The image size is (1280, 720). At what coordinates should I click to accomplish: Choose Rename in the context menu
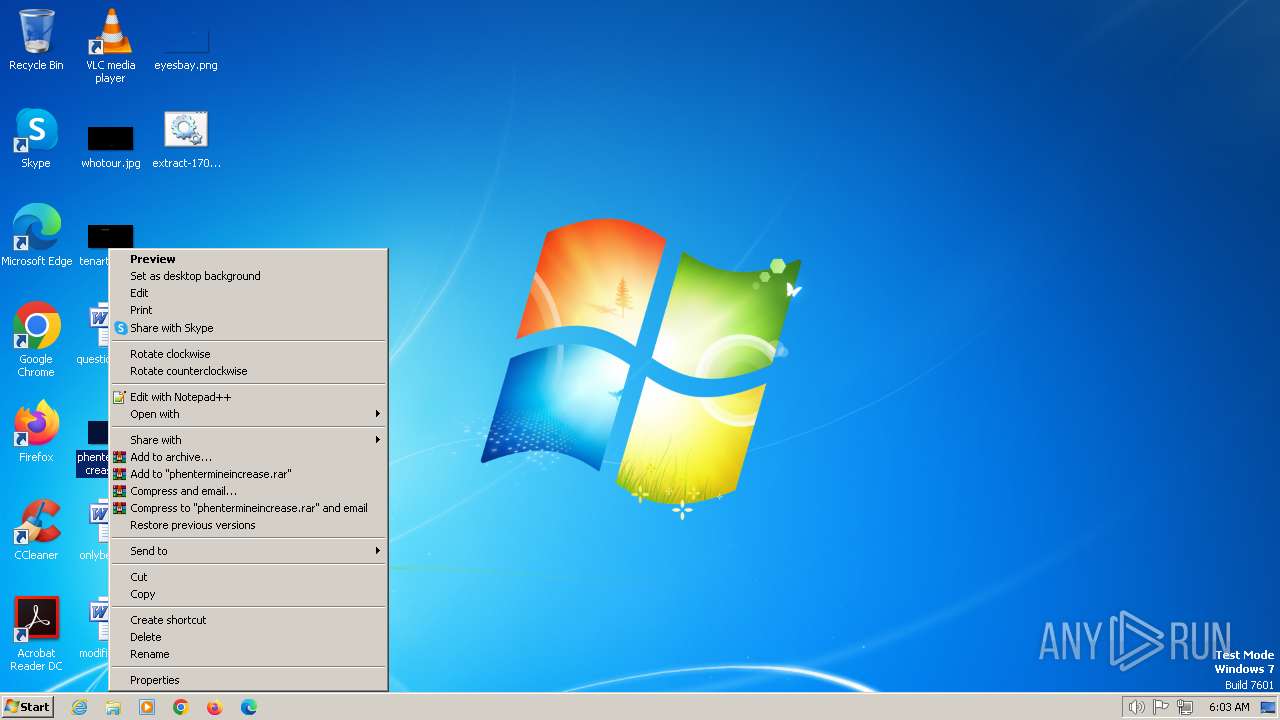click(x=248, y=654)
